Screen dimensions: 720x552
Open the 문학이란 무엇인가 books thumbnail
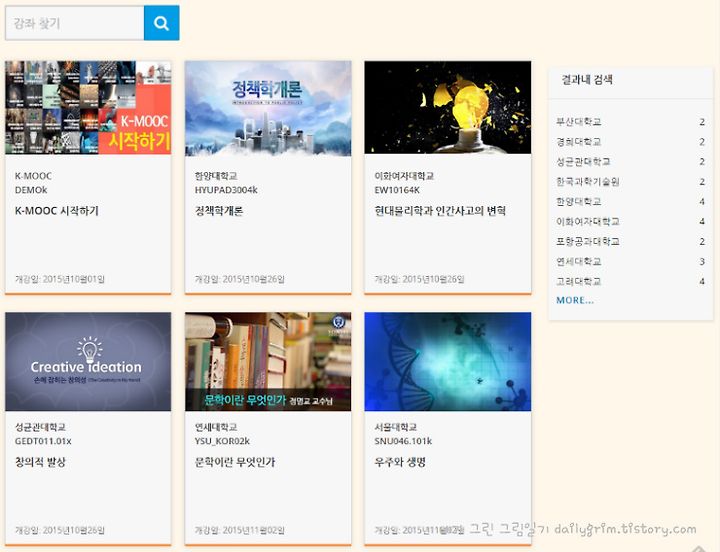click(x=268, y=362)
